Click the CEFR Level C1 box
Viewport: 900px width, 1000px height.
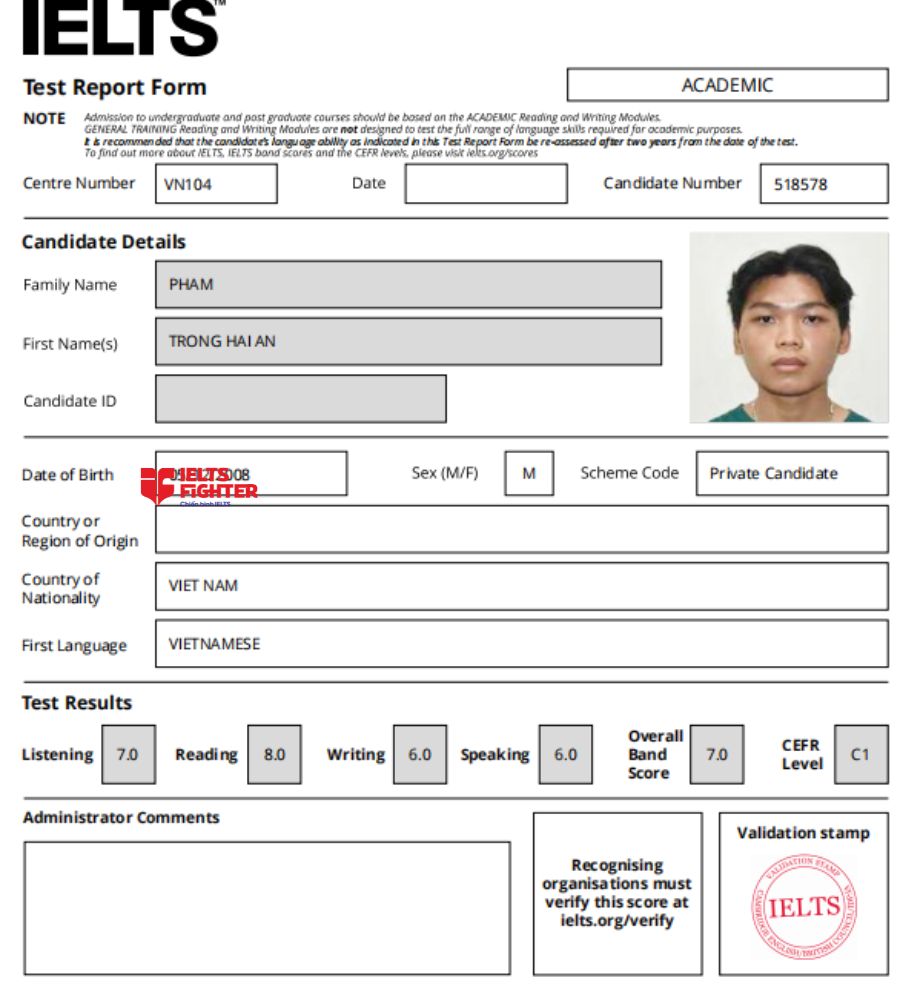click(x=861, y=754)
